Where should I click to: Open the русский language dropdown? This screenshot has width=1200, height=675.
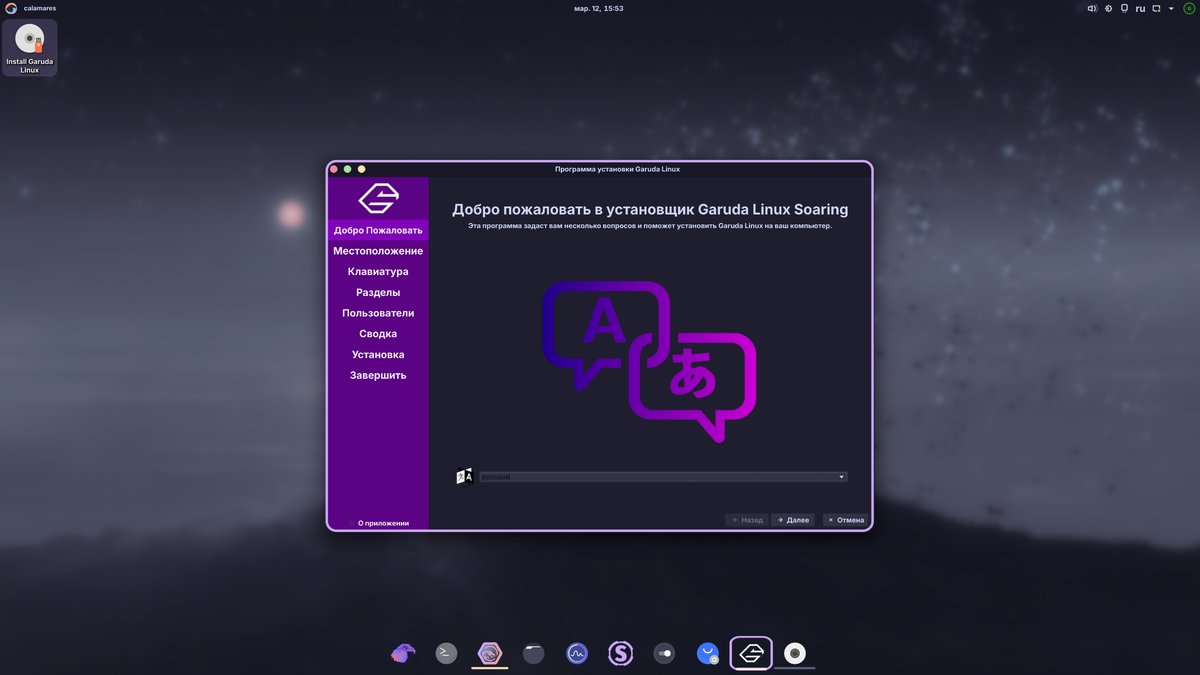click(663, 477)
